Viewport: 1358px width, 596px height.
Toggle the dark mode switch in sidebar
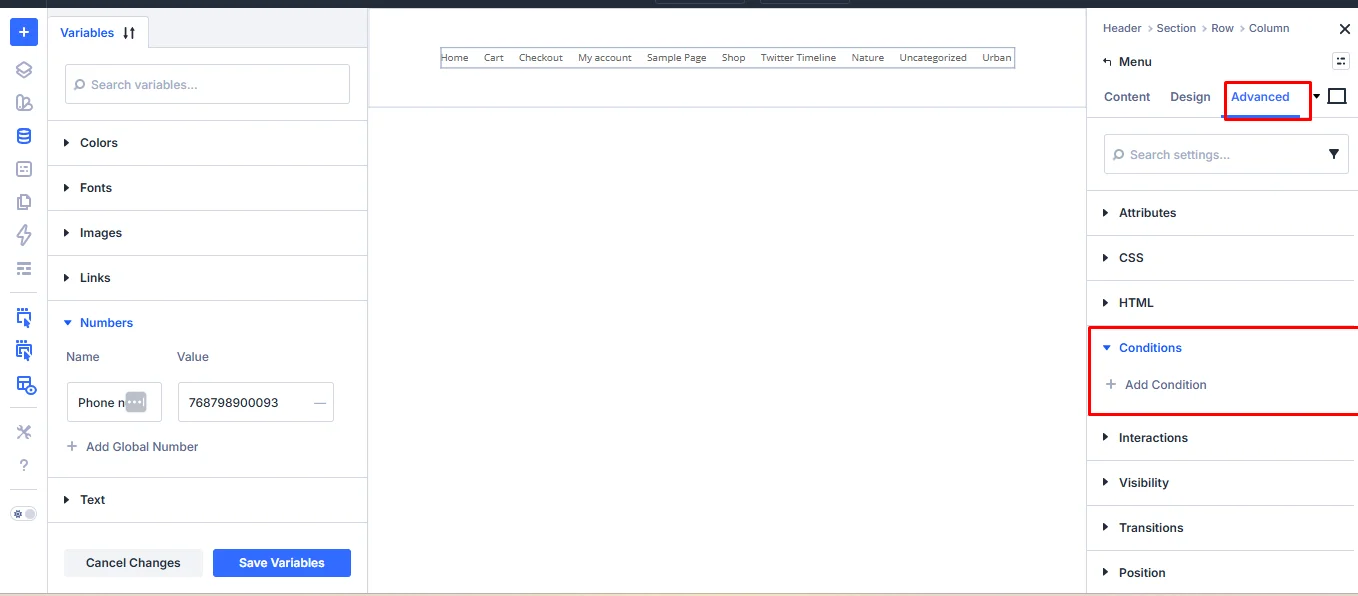tap(24, 513)
